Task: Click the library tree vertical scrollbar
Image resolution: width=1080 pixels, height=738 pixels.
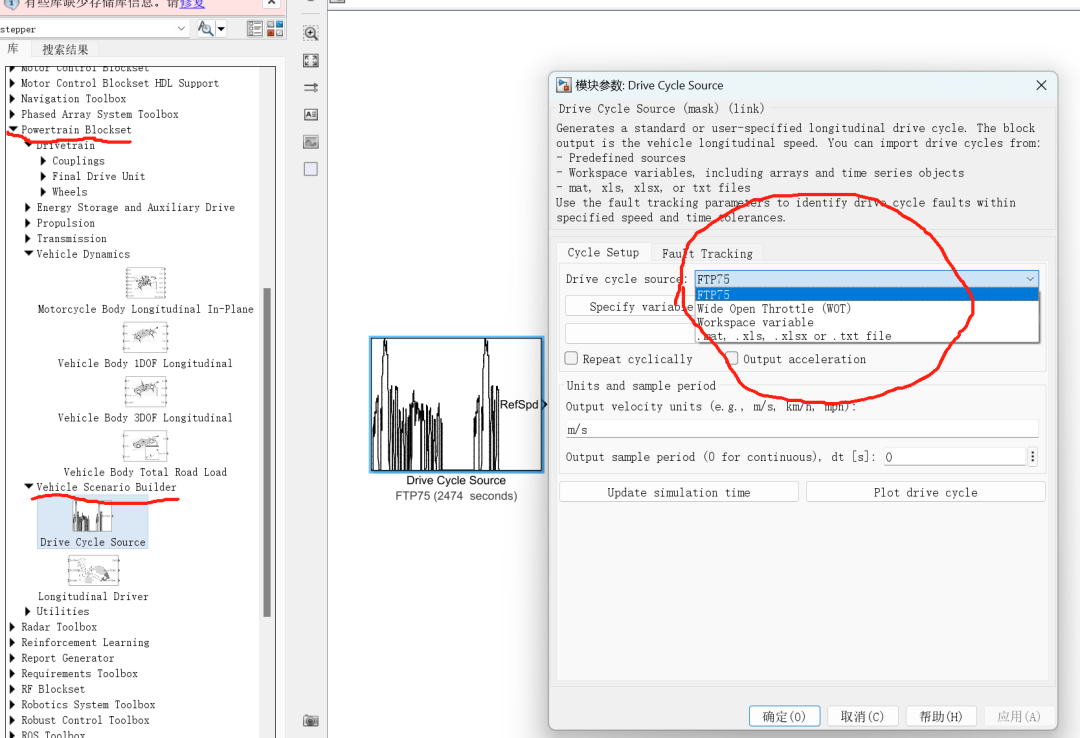Action: click(x=267, y=451)
